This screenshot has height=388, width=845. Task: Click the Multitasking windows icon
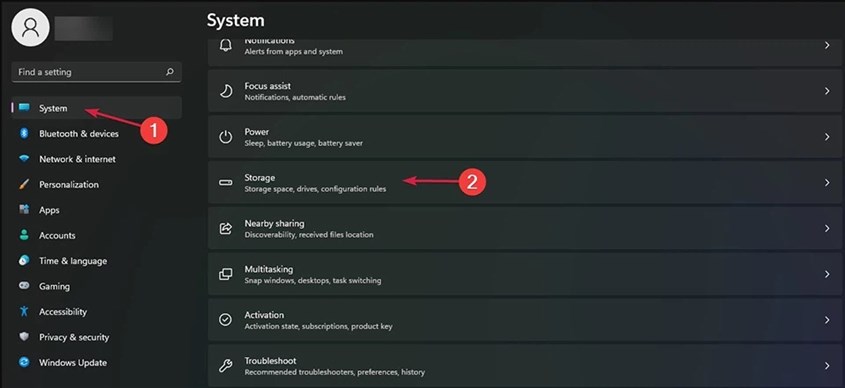click(x=225, y=274)
